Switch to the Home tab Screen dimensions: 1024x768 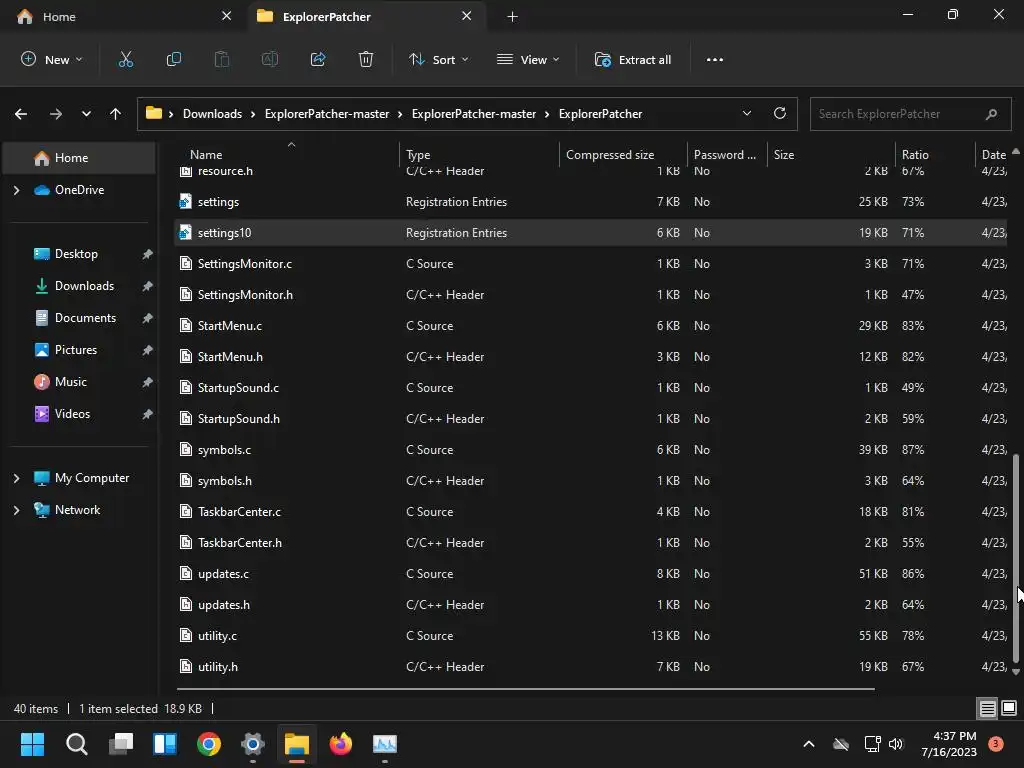coord(123,16)
